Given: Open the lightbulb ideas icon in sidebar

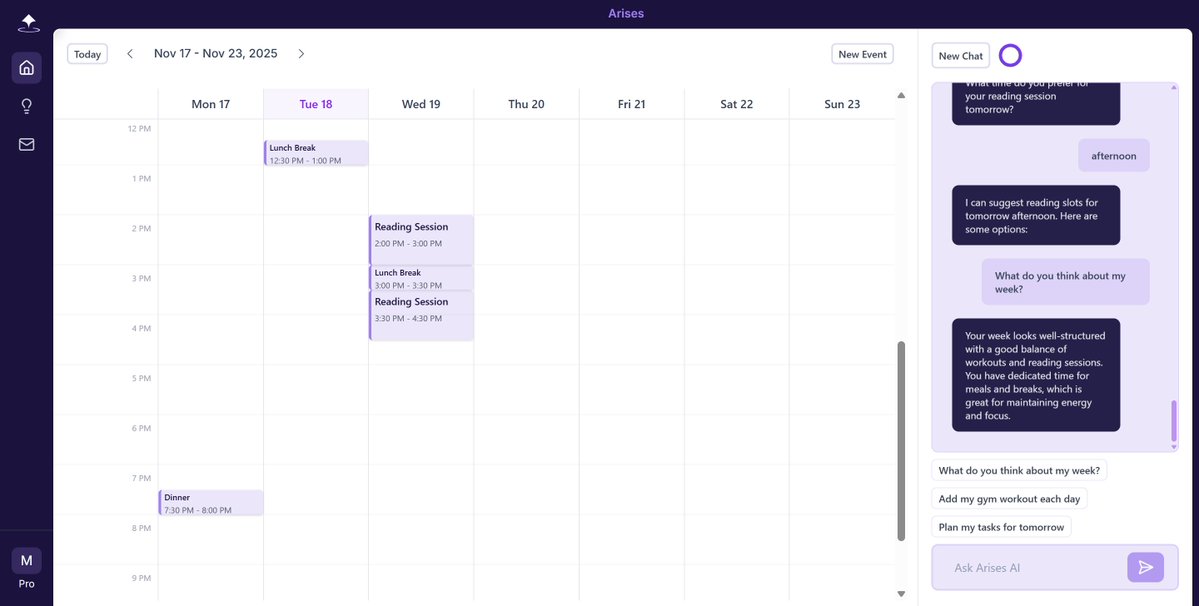Looking at the screenshot, I should [27, 106].
